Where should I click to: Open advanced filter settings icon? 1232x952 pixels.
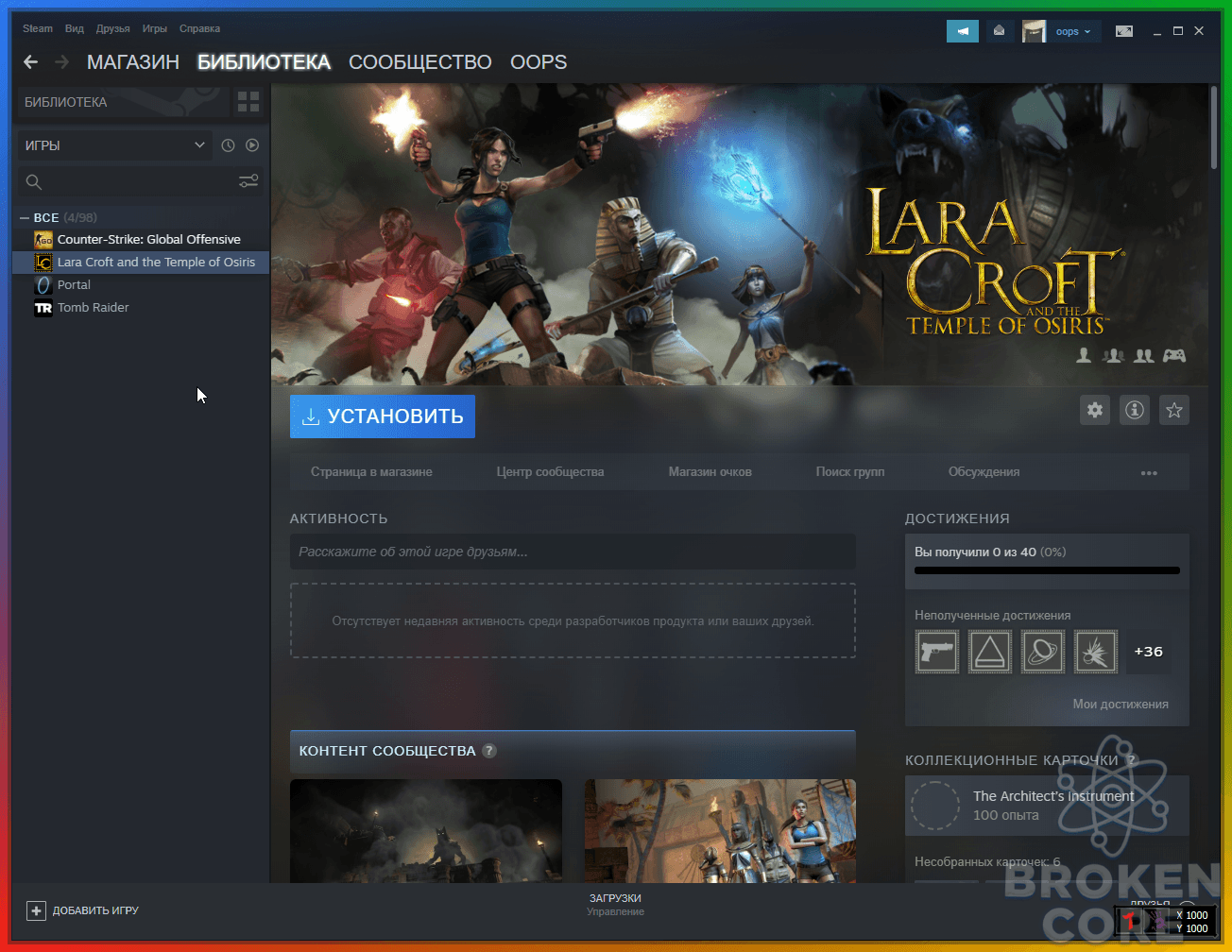point(248,180)
